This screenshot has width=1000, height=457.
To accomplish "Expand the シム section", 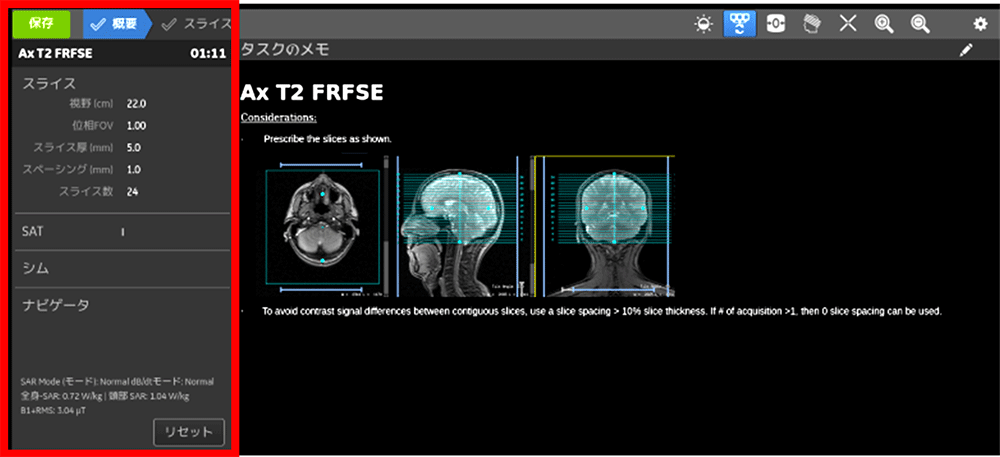I will click(x=36, y=268).
